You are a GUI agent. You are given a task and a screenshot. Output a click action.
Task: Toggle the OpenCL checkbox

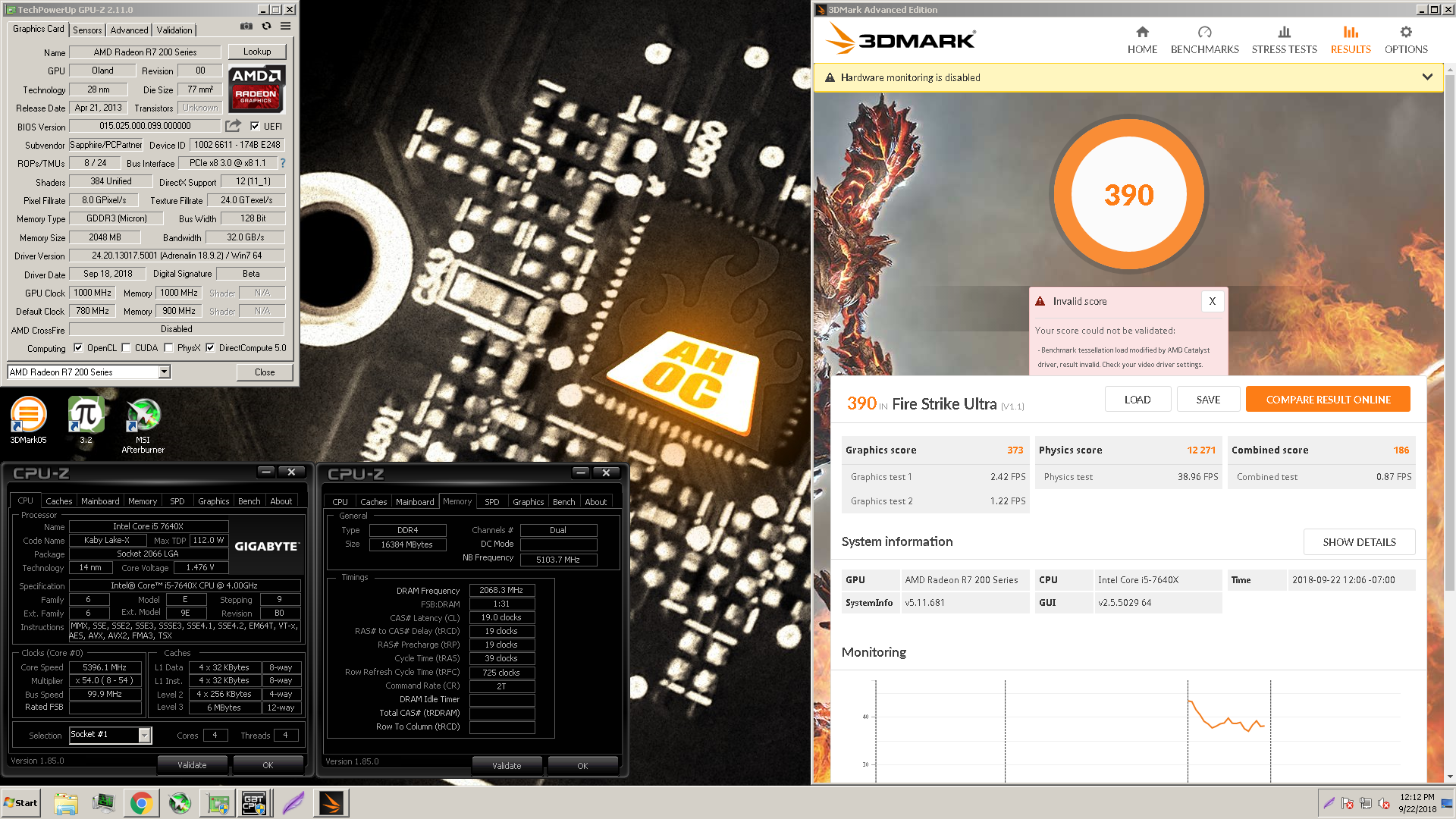click(x=78, y=348)
